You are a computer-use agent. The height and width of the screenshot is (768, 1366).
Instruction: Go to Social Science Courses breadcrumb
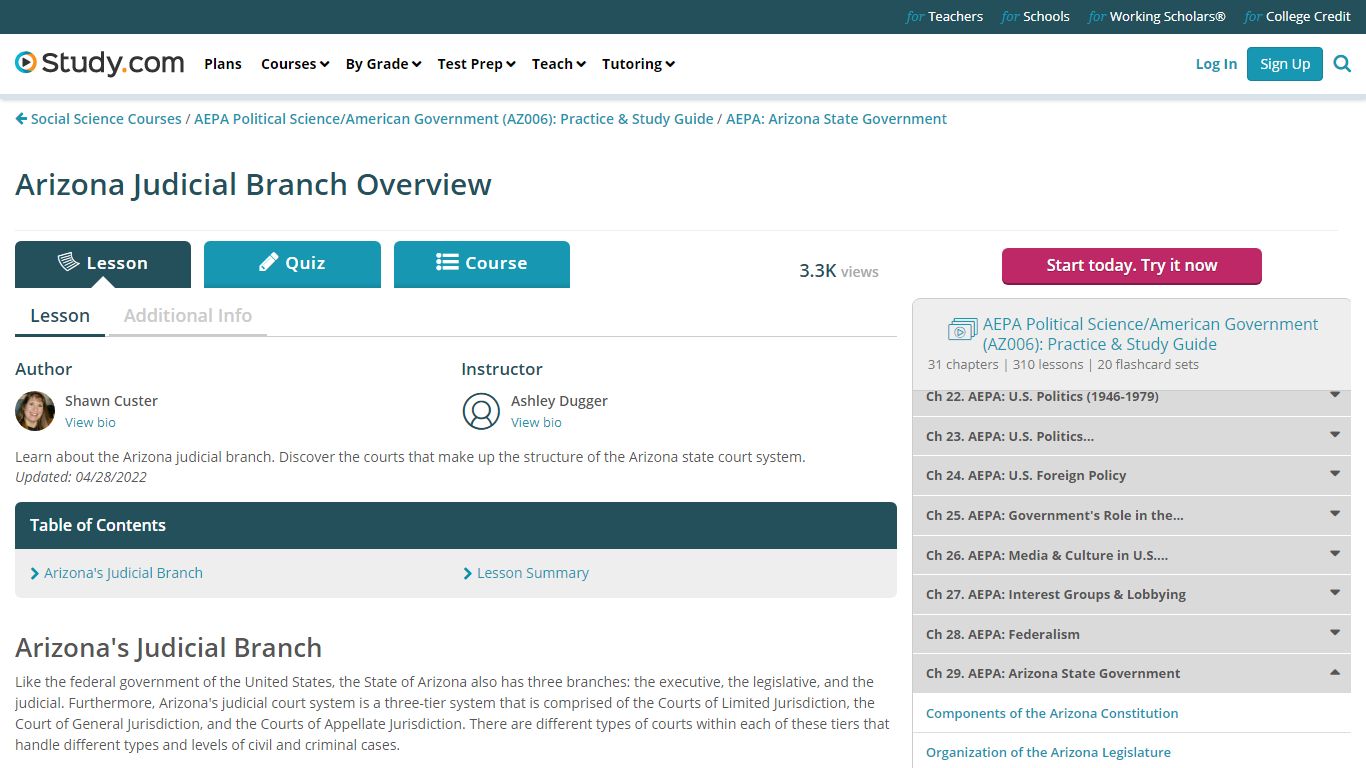click(x=106, y=119)
